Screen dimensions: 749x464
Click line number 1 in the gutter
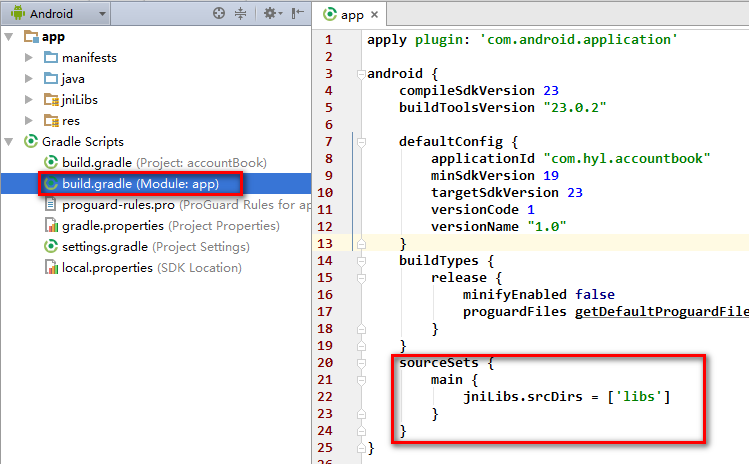pos(328,40)
